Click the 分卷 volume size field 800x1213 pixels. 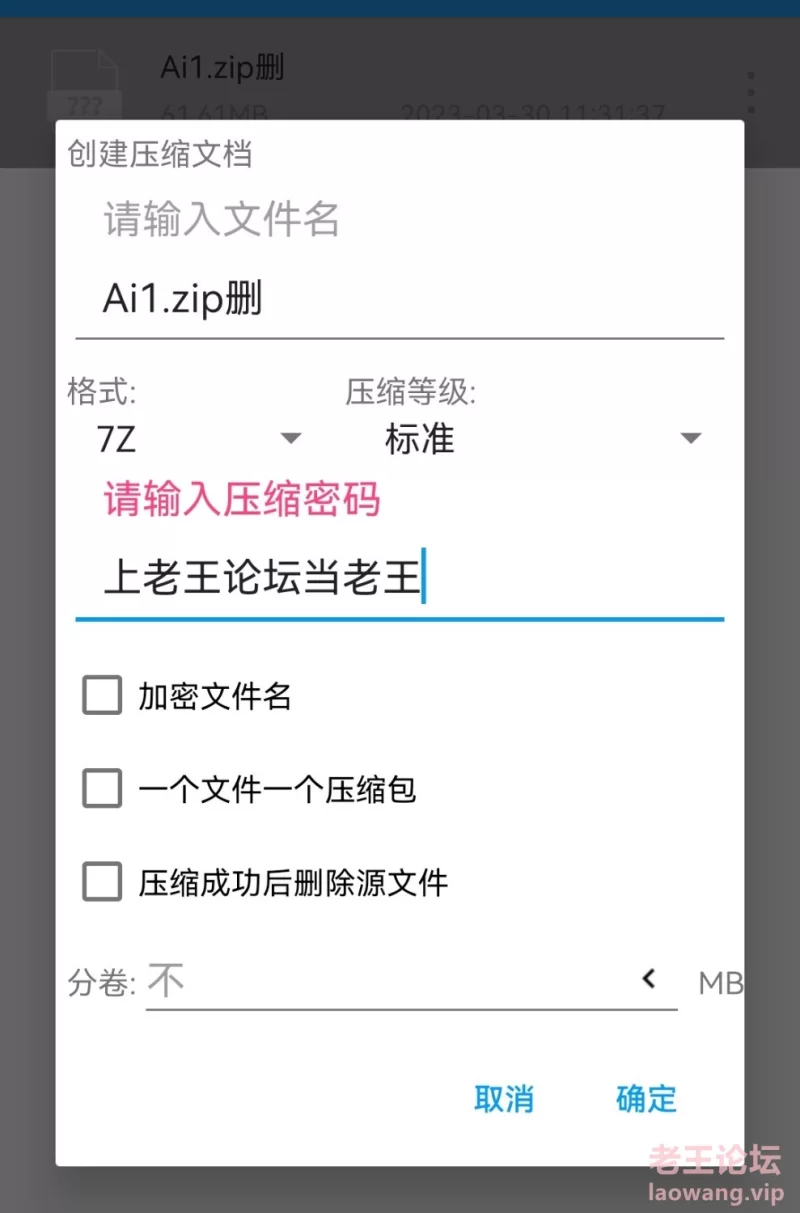(x=412, y=982)
